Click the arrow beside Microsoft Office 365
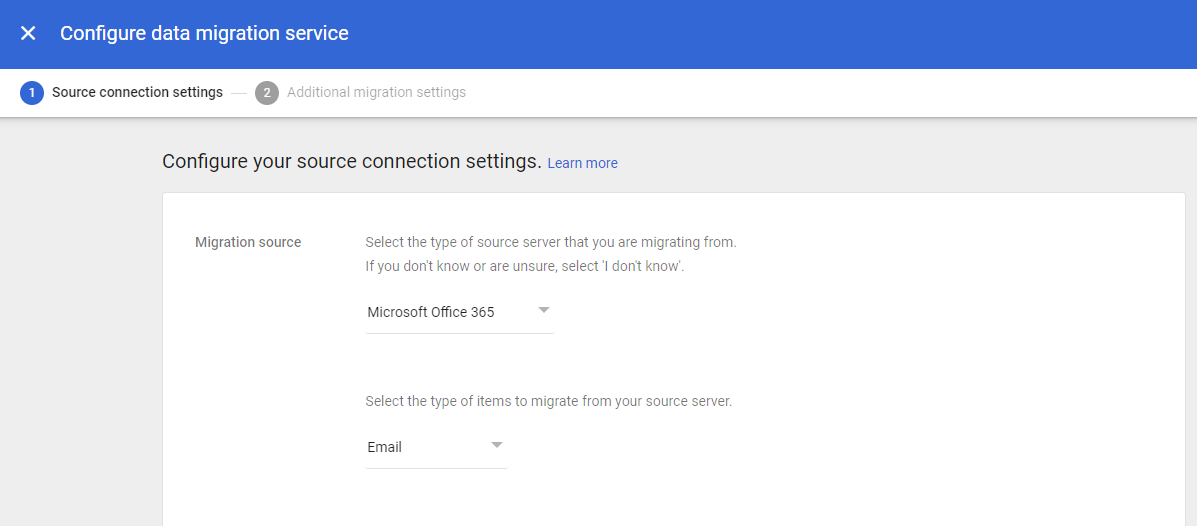The image size is (1197, 526). (544, 310)
